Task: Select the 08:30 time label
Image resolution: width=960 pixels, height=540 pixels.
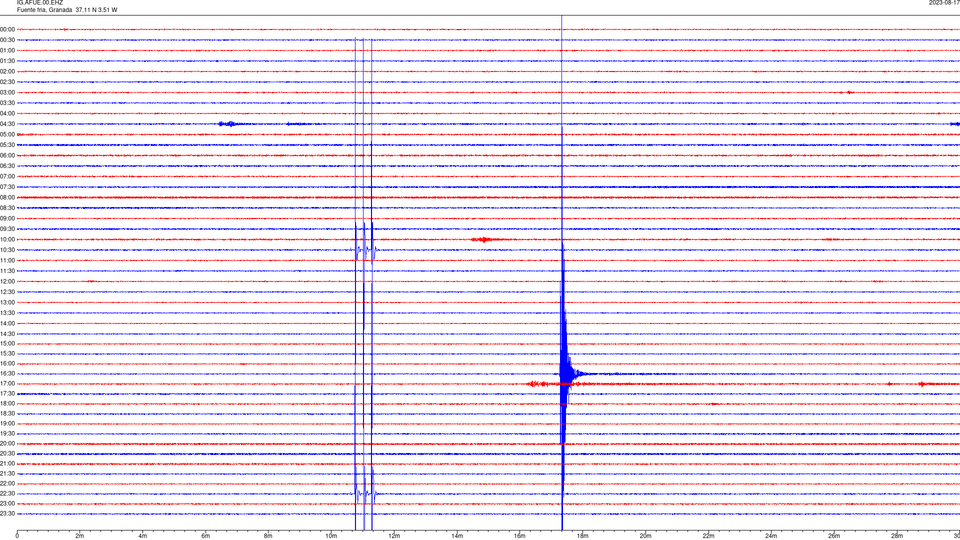Action: (x=7, y=208)
